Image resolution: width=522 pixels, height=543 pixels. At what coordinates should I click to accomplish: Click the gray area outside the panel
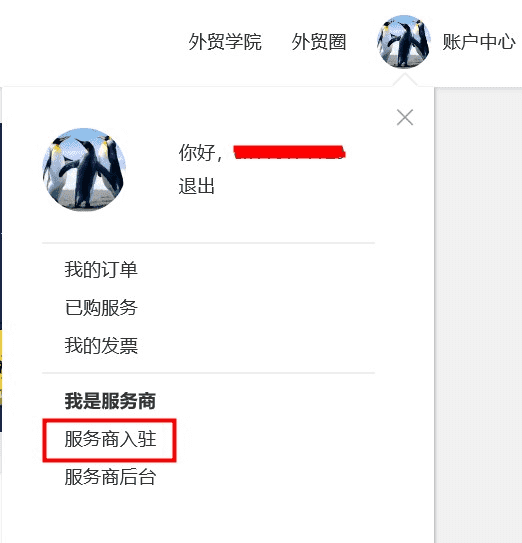(x=478, y=312)
